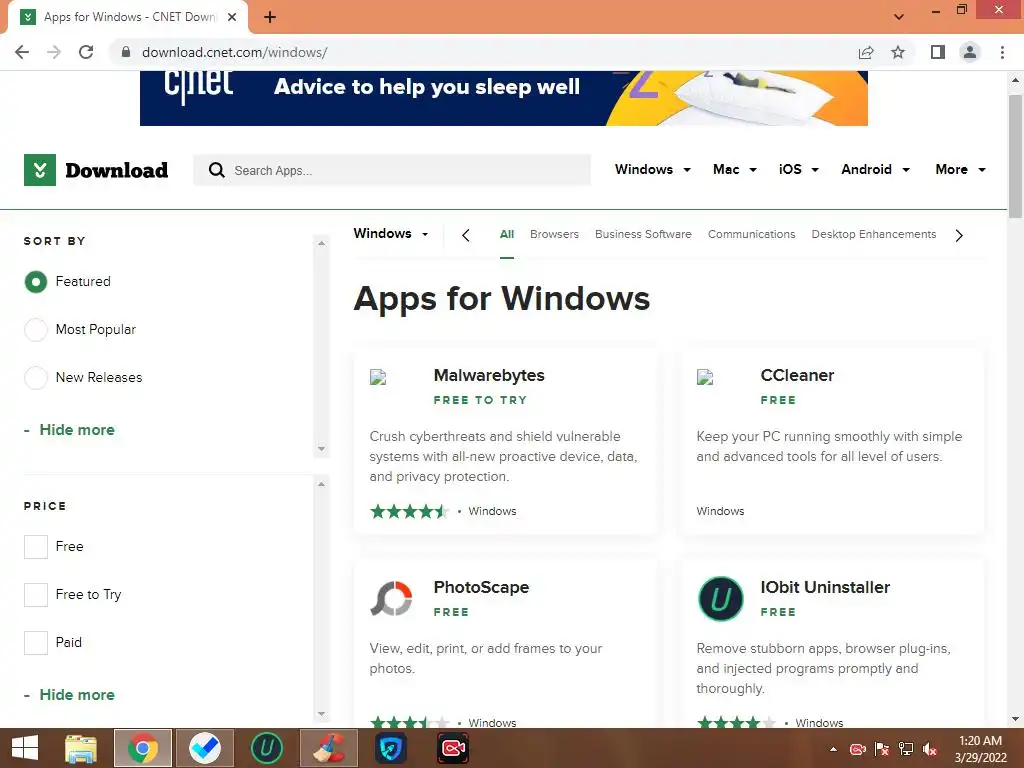Open the IObit Uninstaller app page

tap(825, 587)
